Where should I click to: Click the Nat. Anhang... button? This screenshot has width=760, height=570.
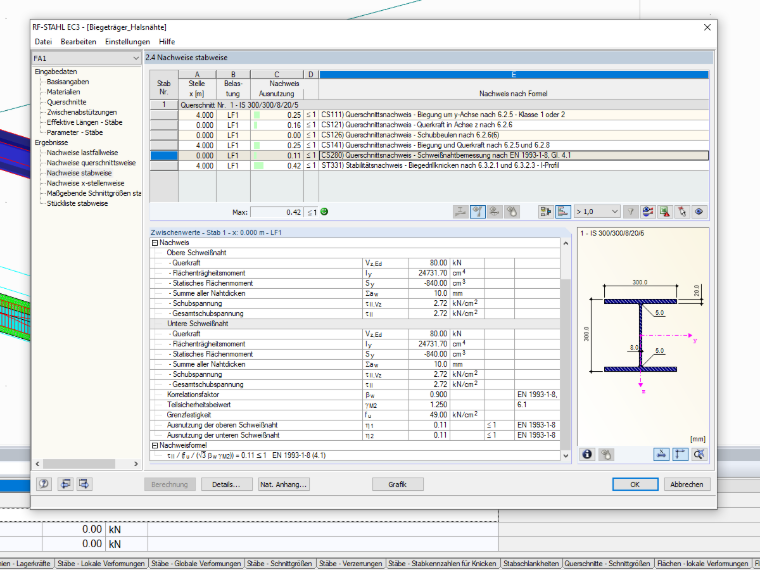284,484
